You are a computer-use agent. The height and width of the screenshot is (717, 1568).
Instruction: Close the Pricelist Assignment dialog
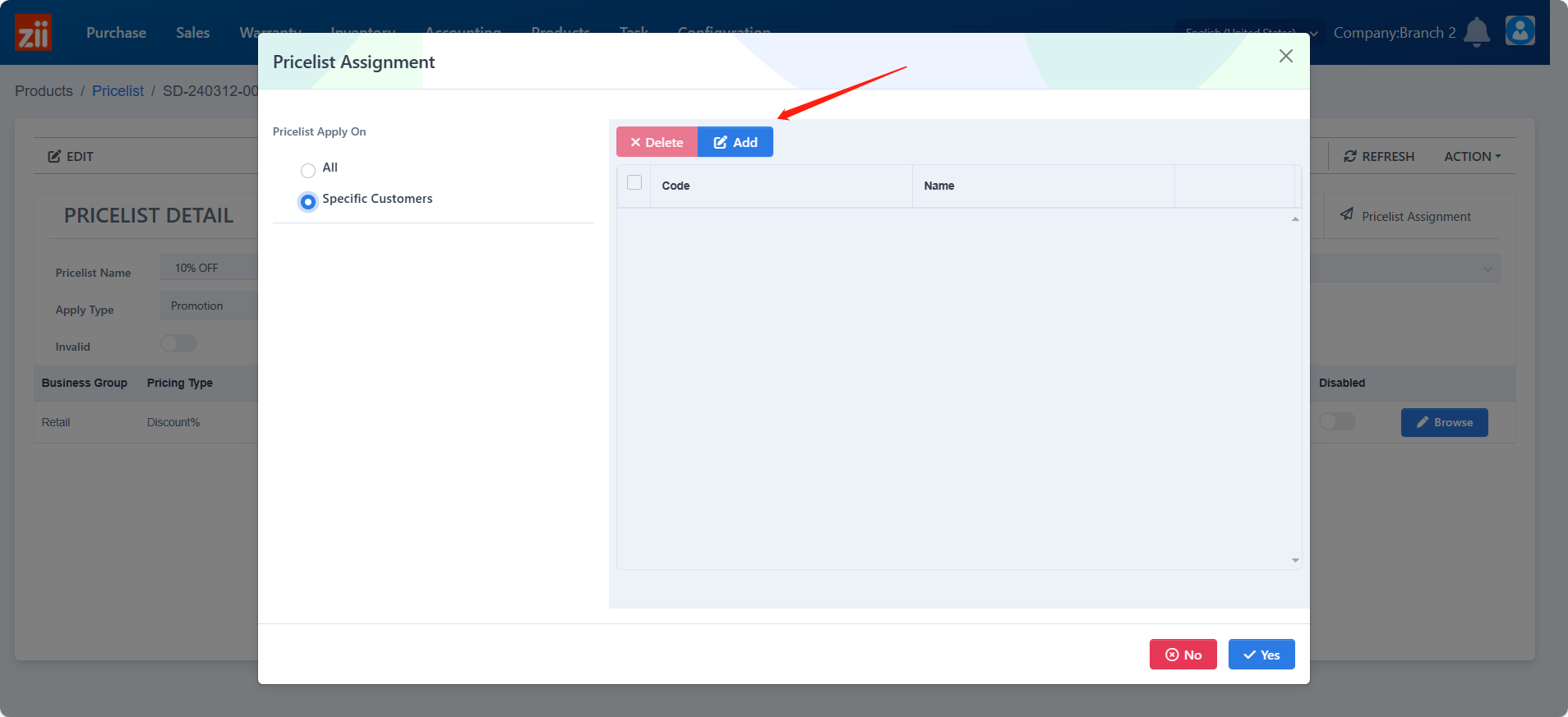pyautogui.click(x=1286, y=56)
